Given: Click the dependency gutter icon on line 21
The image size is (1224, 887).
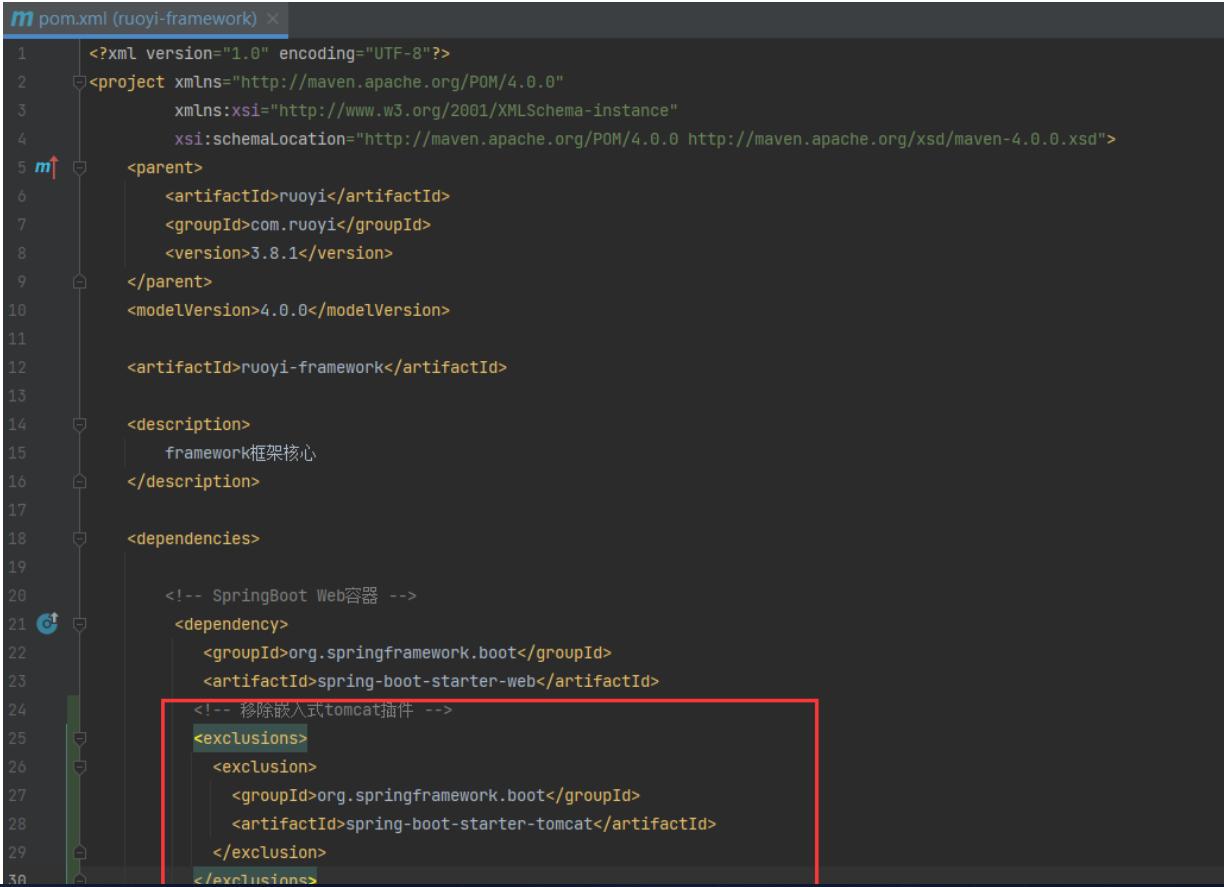Looking at the screenshot, I should [46, 624].
